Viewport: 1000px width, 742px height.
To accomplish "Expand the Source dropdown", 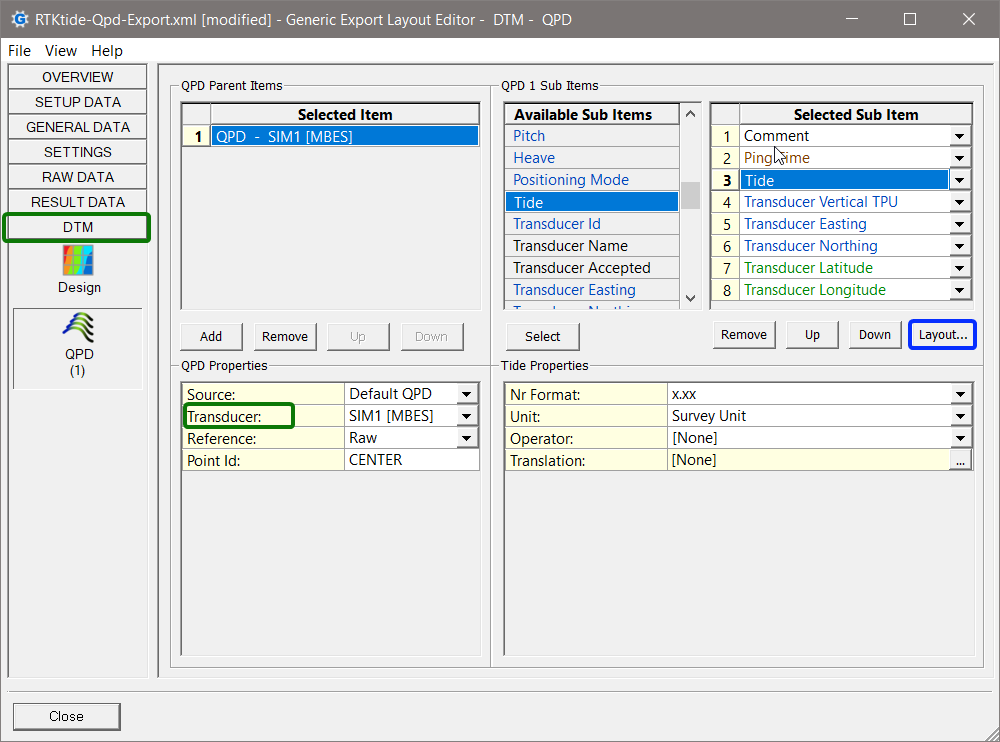I will pos(467,395).
